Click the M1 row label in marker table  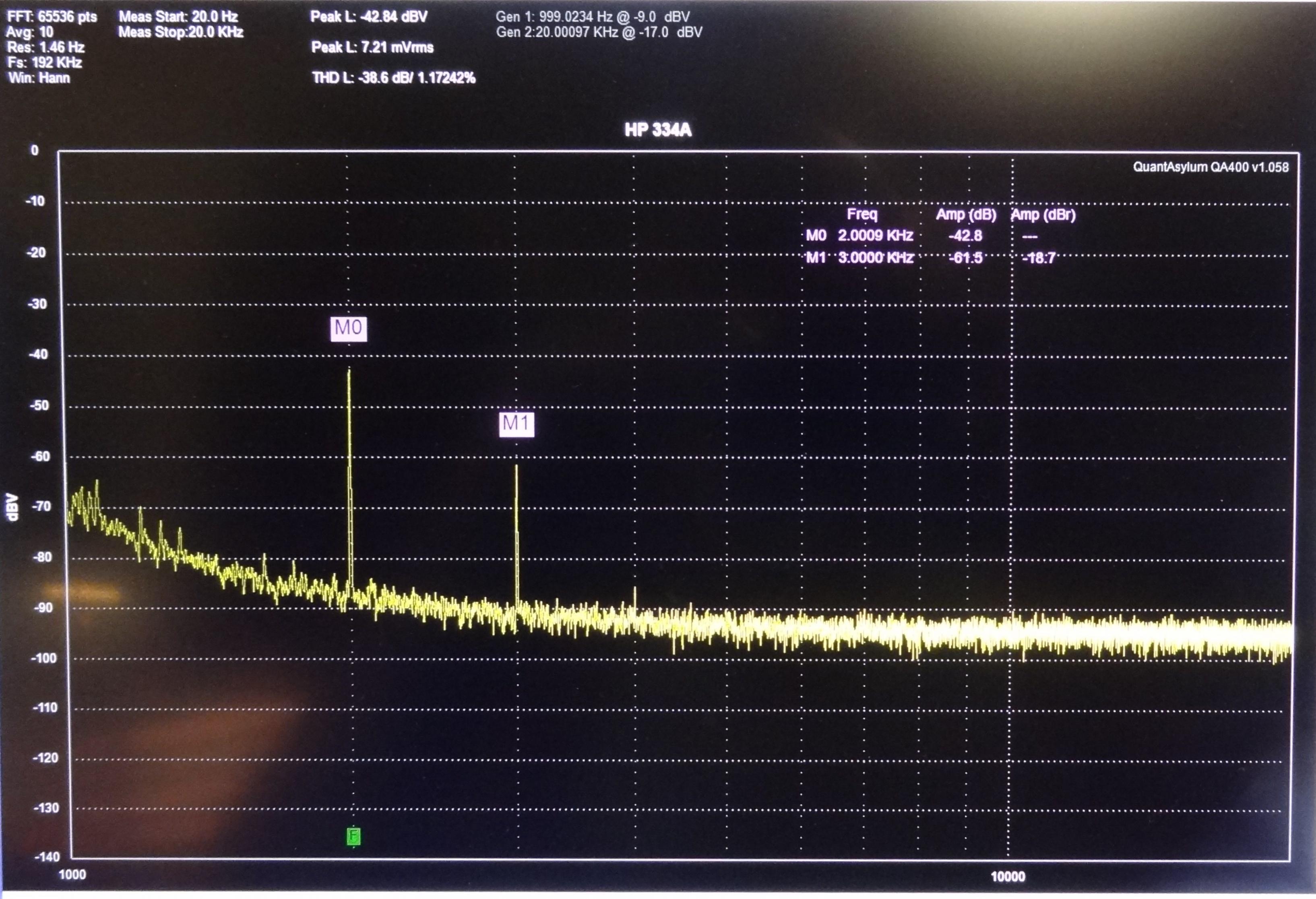816,258
